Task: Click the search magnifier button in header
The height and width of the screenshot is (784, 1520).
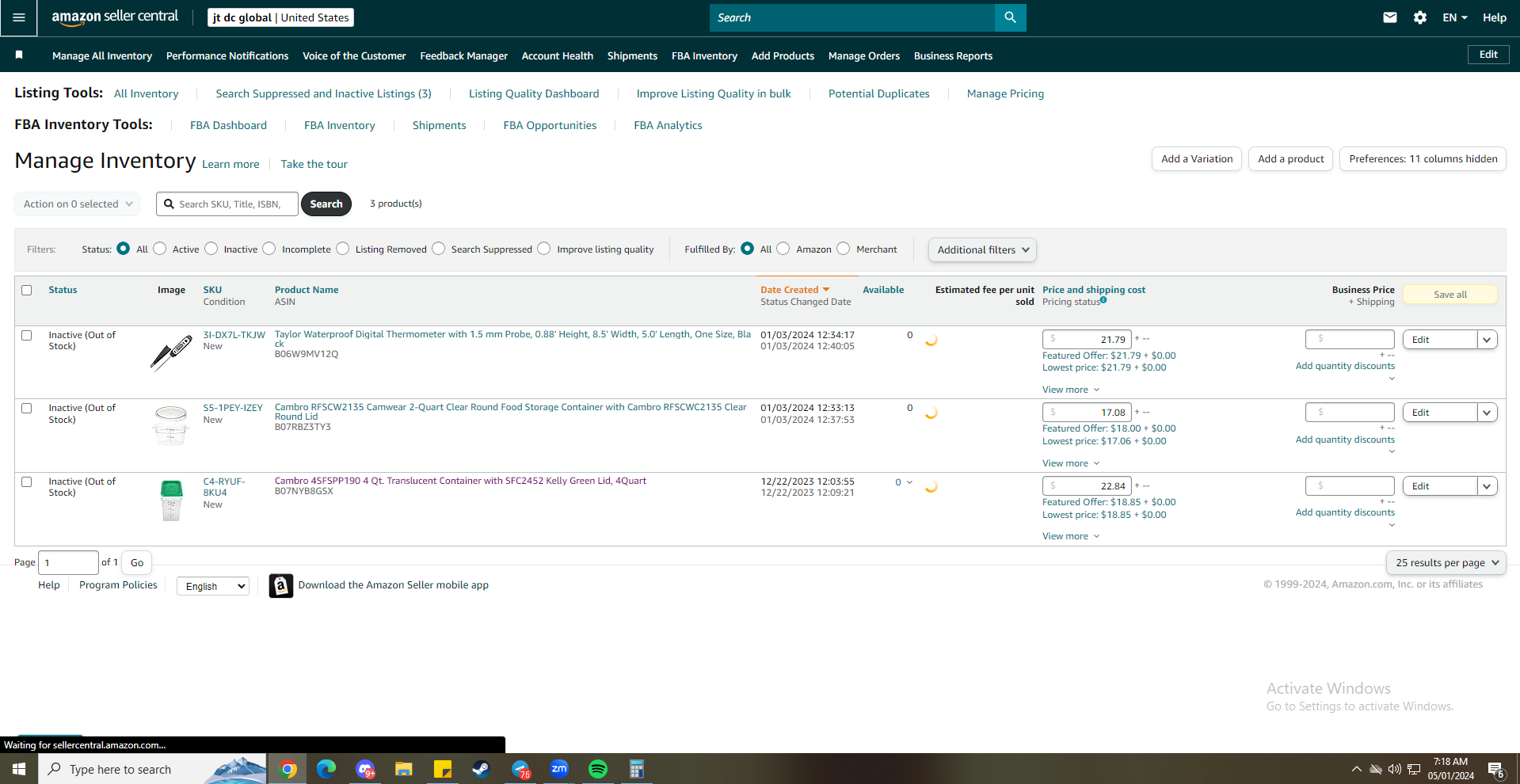Action: click(x=1010, y=17)
